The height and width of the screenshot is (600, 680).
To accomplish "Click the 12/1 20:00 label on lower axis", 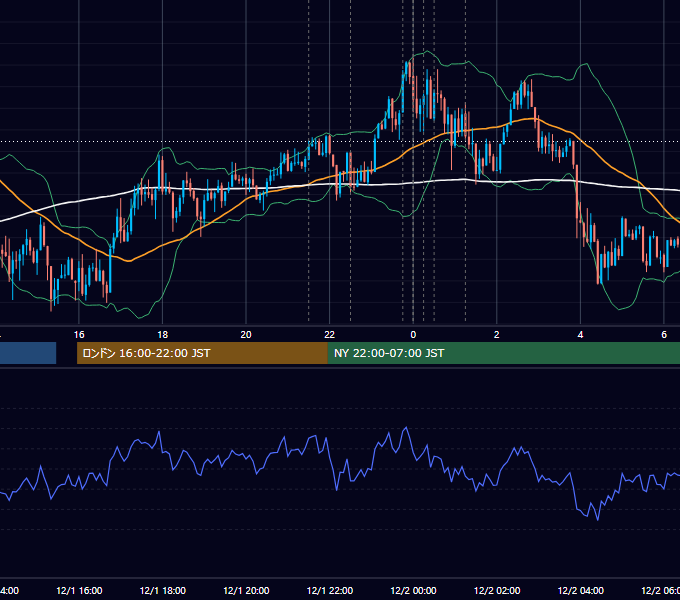I will (246, 590).
